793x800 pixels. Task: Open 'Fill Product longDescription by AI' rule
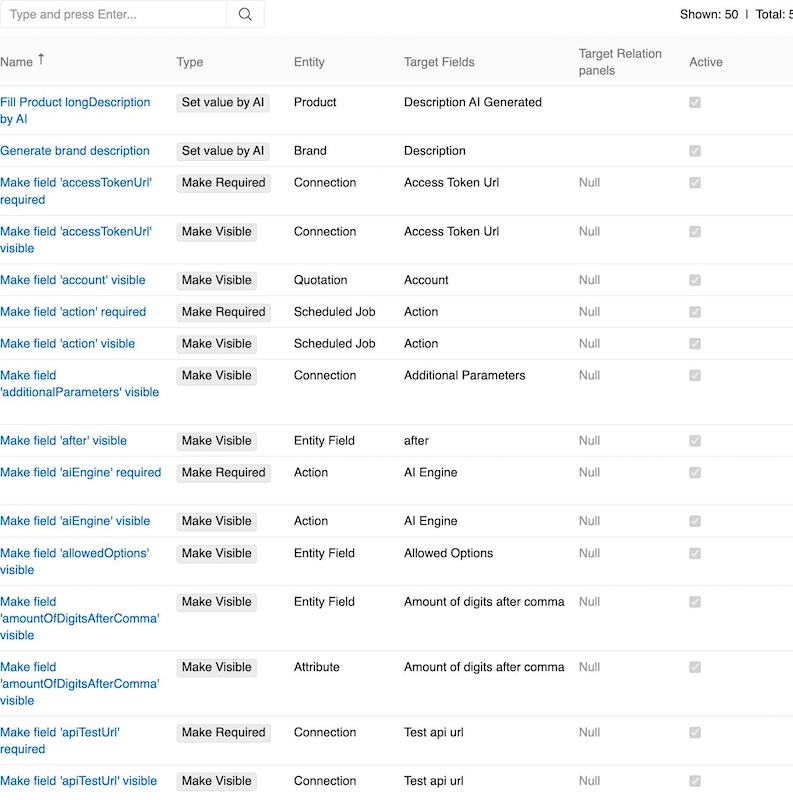pyautogui.click(x=75, y=110)
